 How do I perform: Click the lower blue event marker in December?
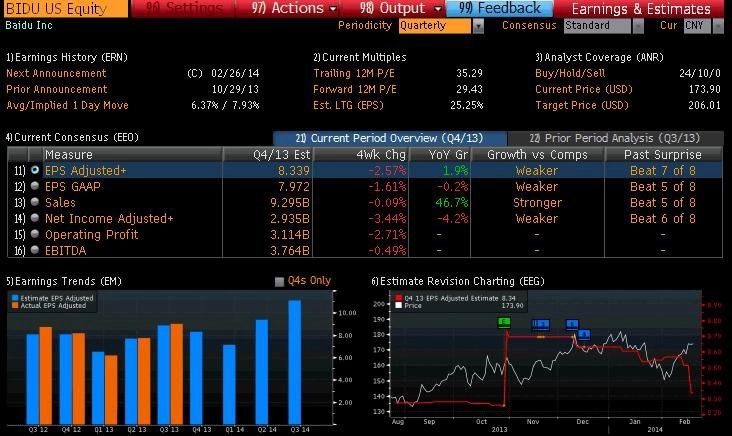click(x=584, y=335)
